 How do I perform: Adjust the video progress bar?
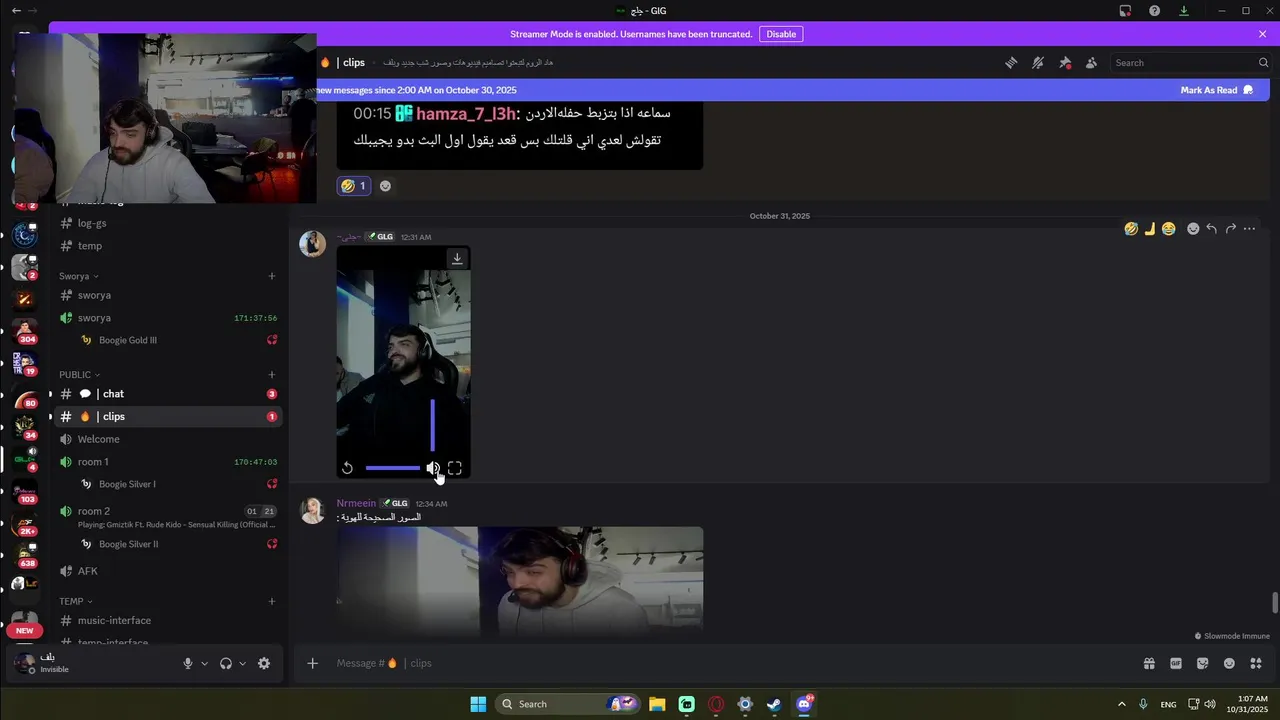click(393, 468)
